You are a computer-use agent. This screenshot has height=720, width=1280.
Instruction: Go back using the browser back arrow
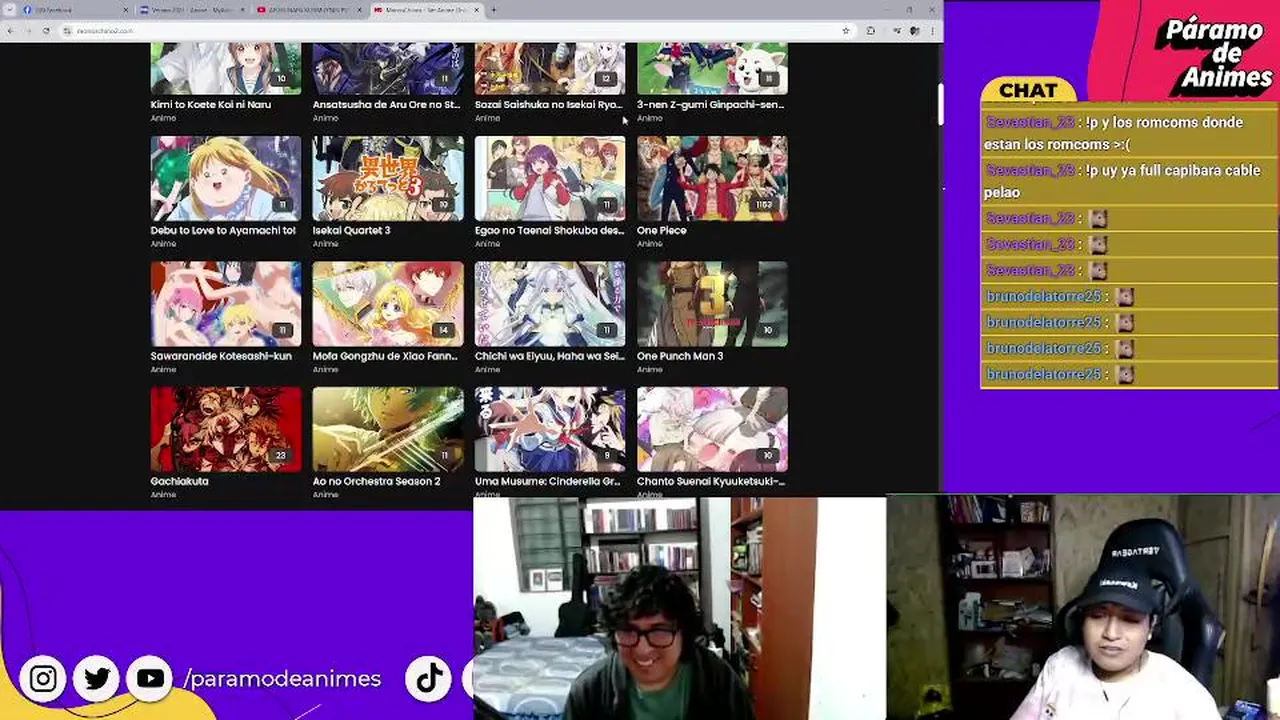click(x=10, y=31)
